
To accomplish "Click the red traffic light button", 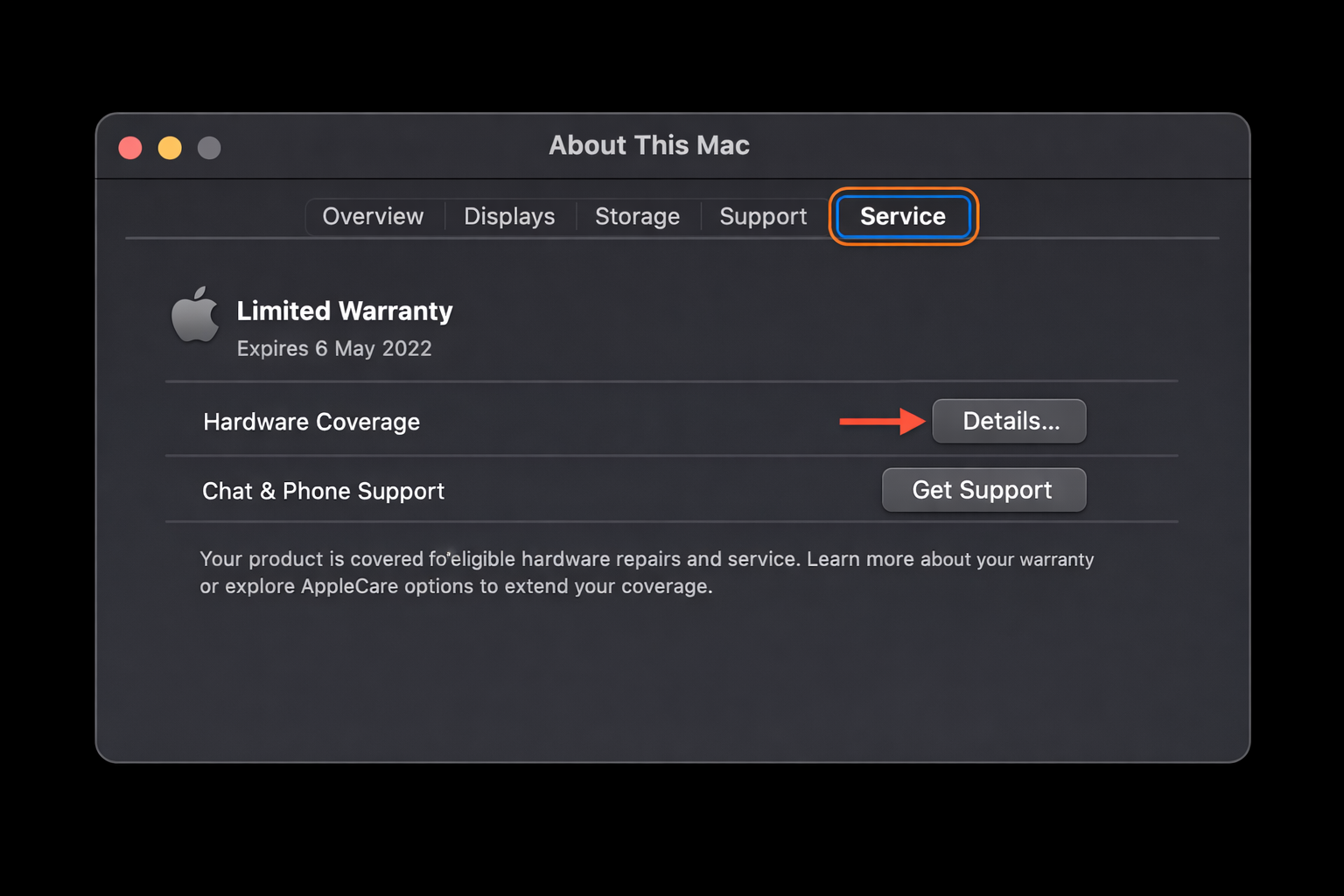I will [x=129, y=147].
